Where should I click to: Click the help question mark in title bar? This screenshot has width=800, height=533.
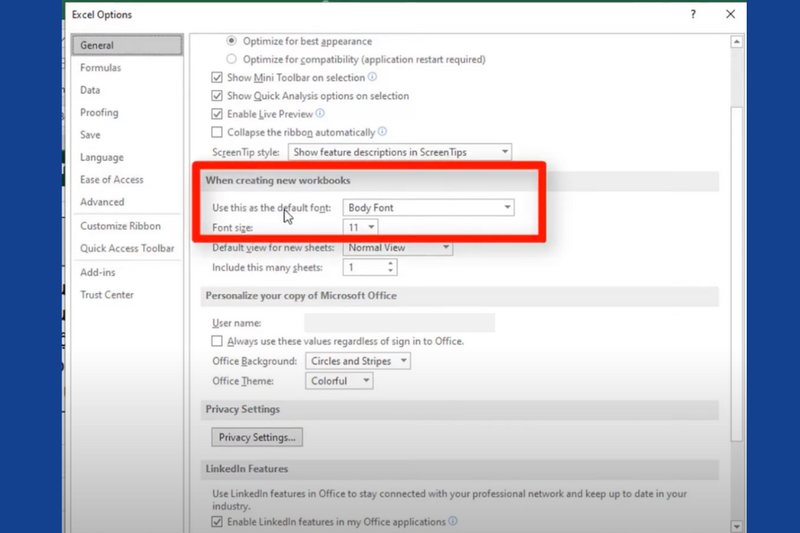(693, 14)
